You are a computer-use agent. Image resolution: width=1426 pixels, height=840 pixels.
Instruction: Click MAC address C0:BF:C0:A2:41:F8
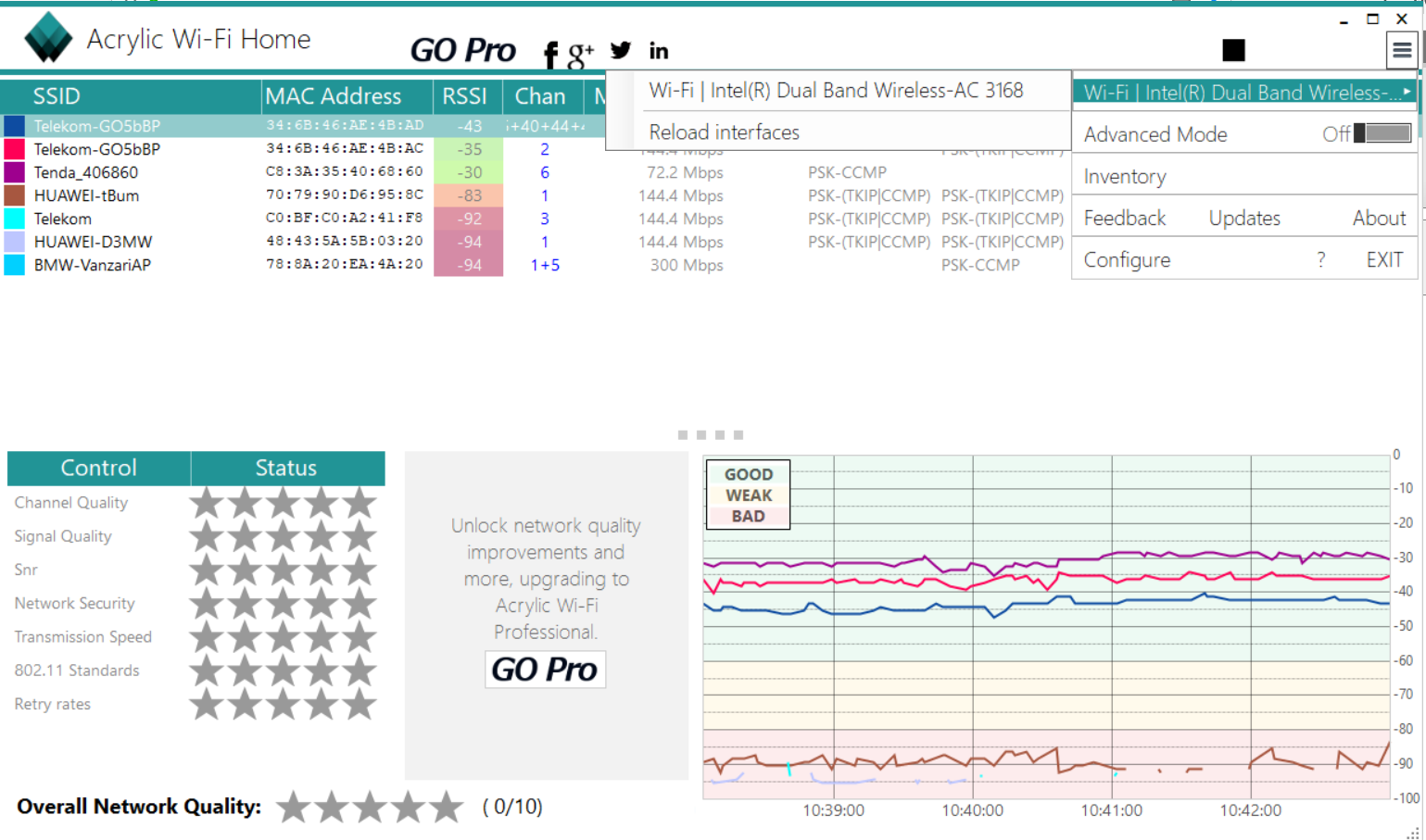(345, 219)
